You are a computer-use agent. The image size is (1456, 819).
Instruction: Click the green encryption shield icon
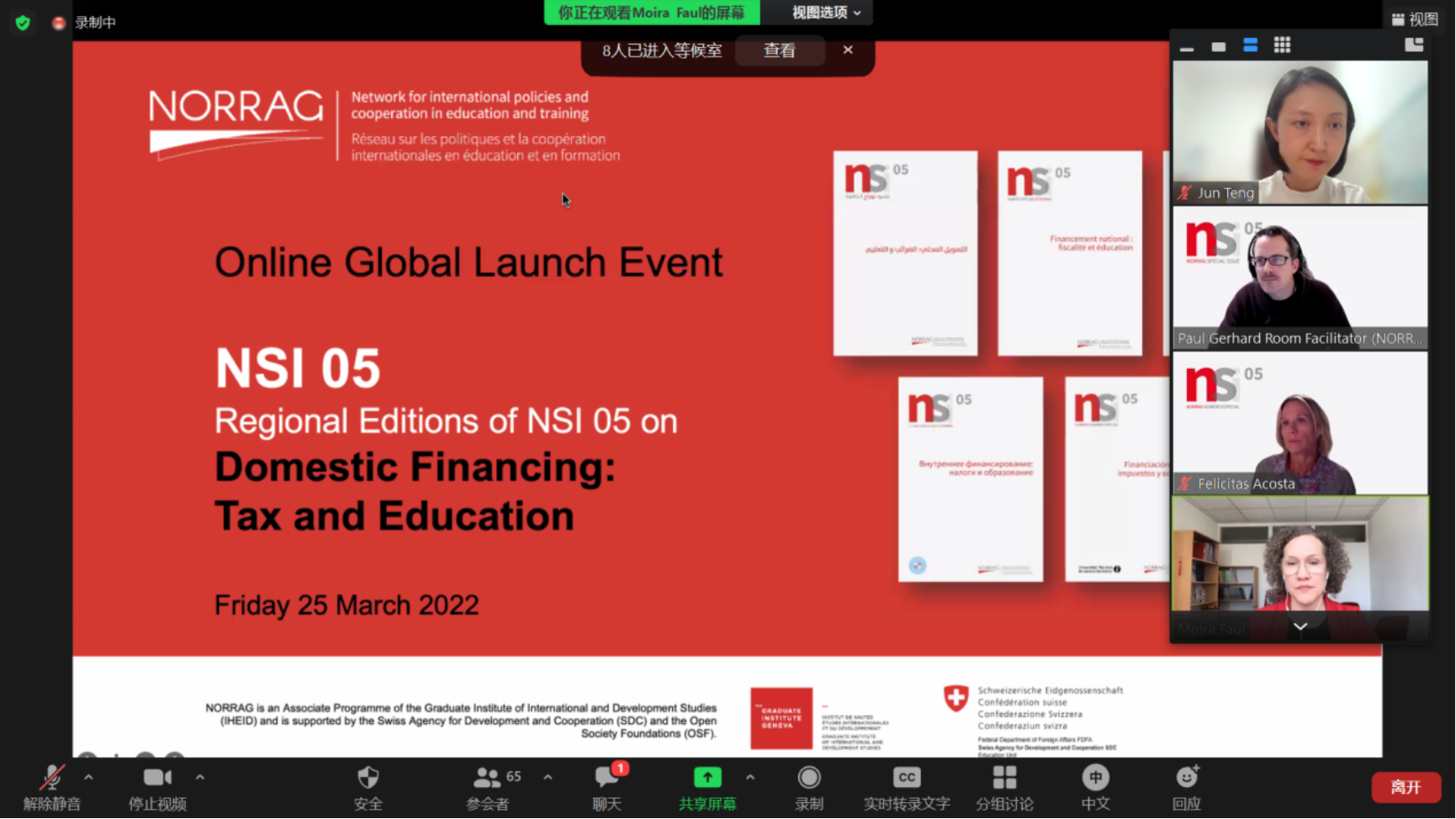tap(23, 23)
